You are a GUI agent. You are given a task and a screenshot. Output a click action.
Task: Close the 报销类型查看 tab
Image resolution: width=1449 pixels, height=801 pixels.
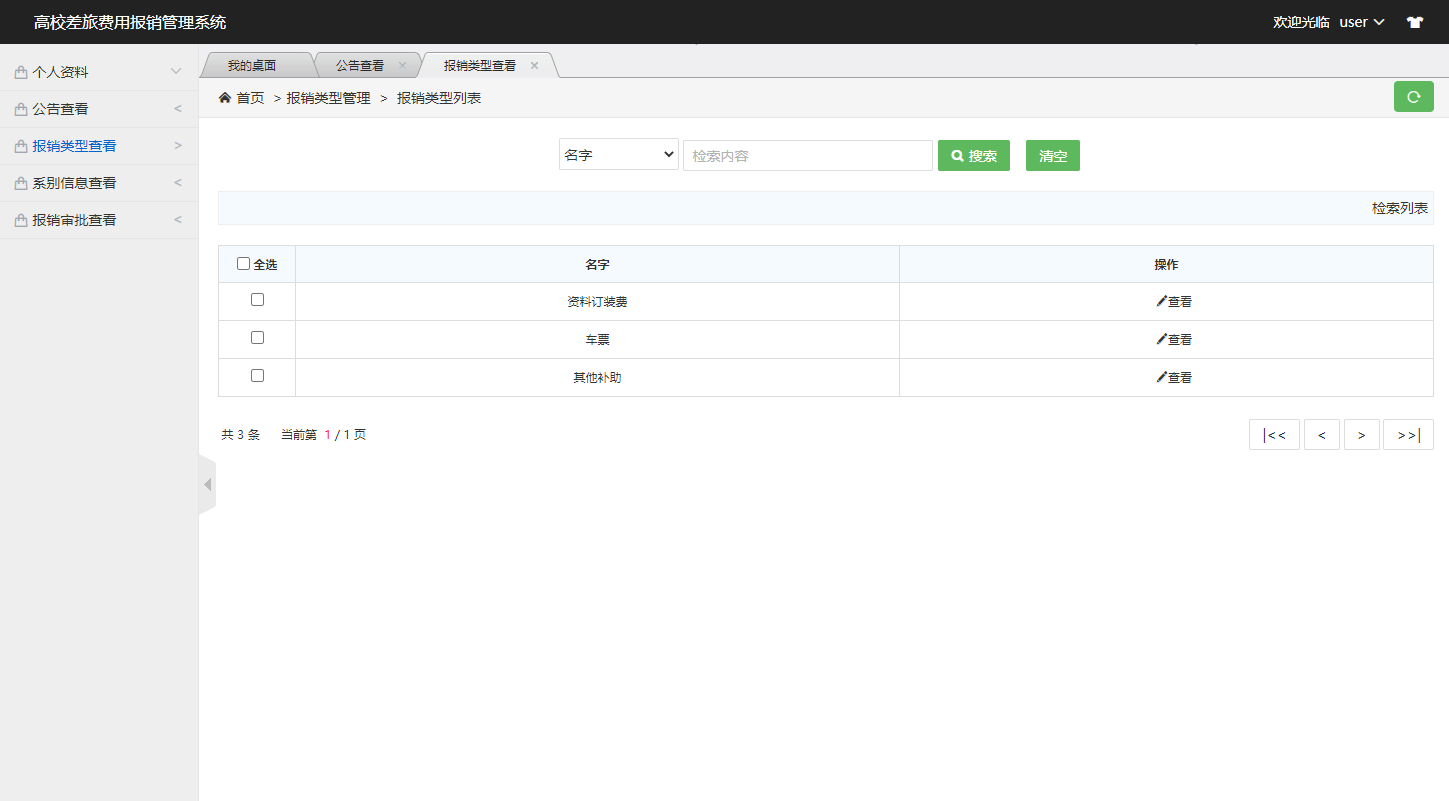coord(534,66)
